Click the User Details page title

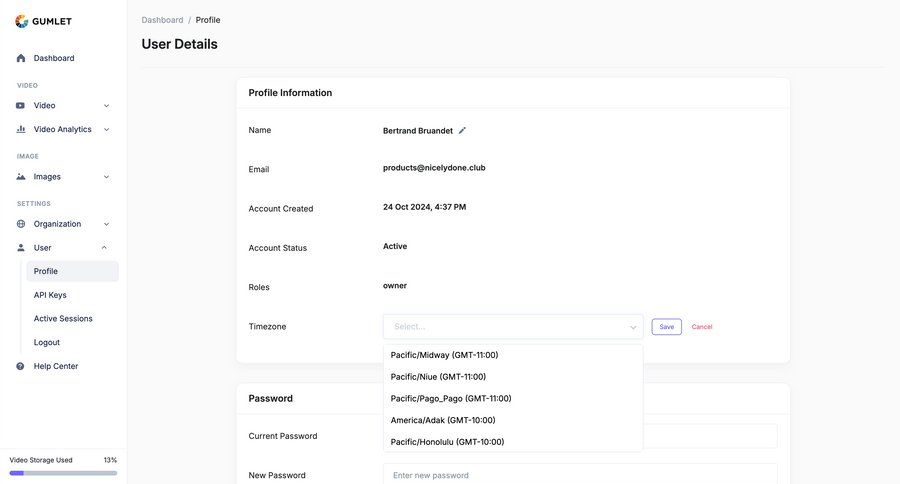coord(180,44)
